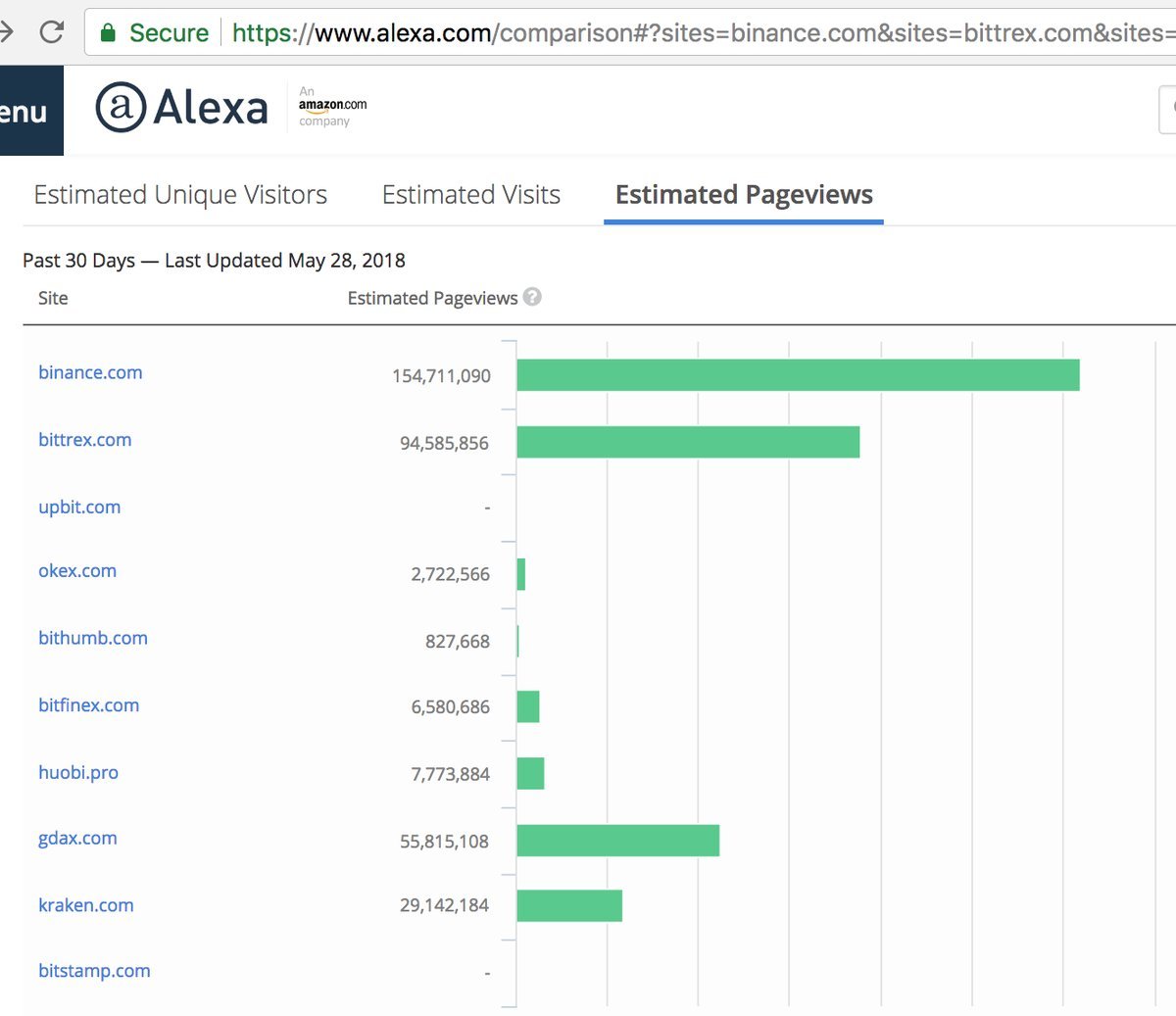Click the value 6,580,686

[x=450, y=707]
